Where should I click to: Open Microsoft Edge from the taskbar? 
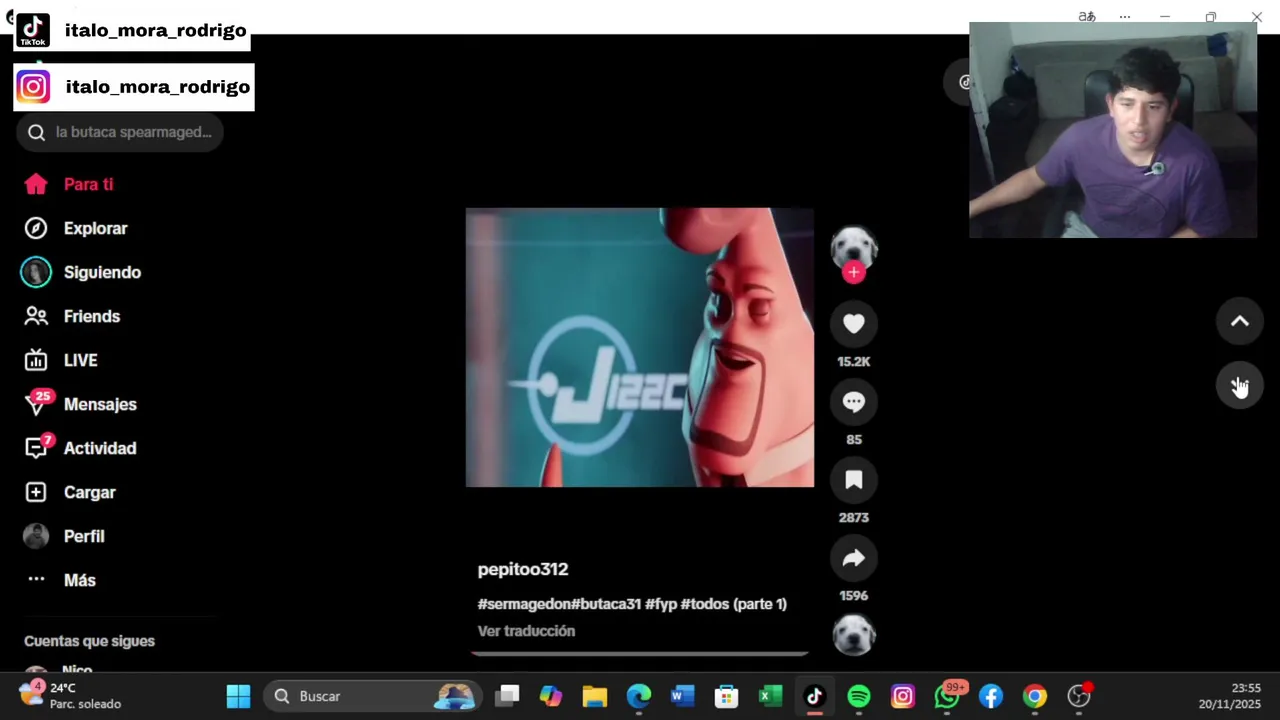639,696
